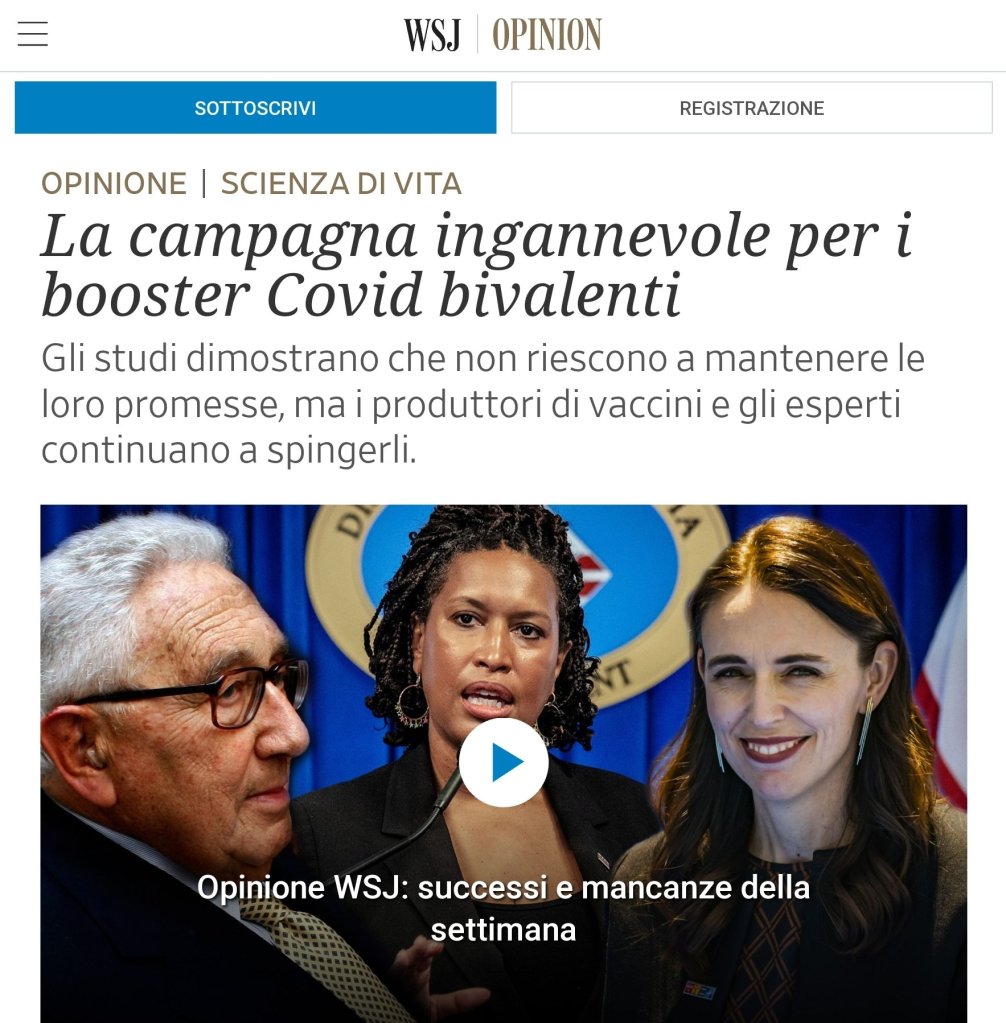Click the WSJ logo

tap(433, 35)
